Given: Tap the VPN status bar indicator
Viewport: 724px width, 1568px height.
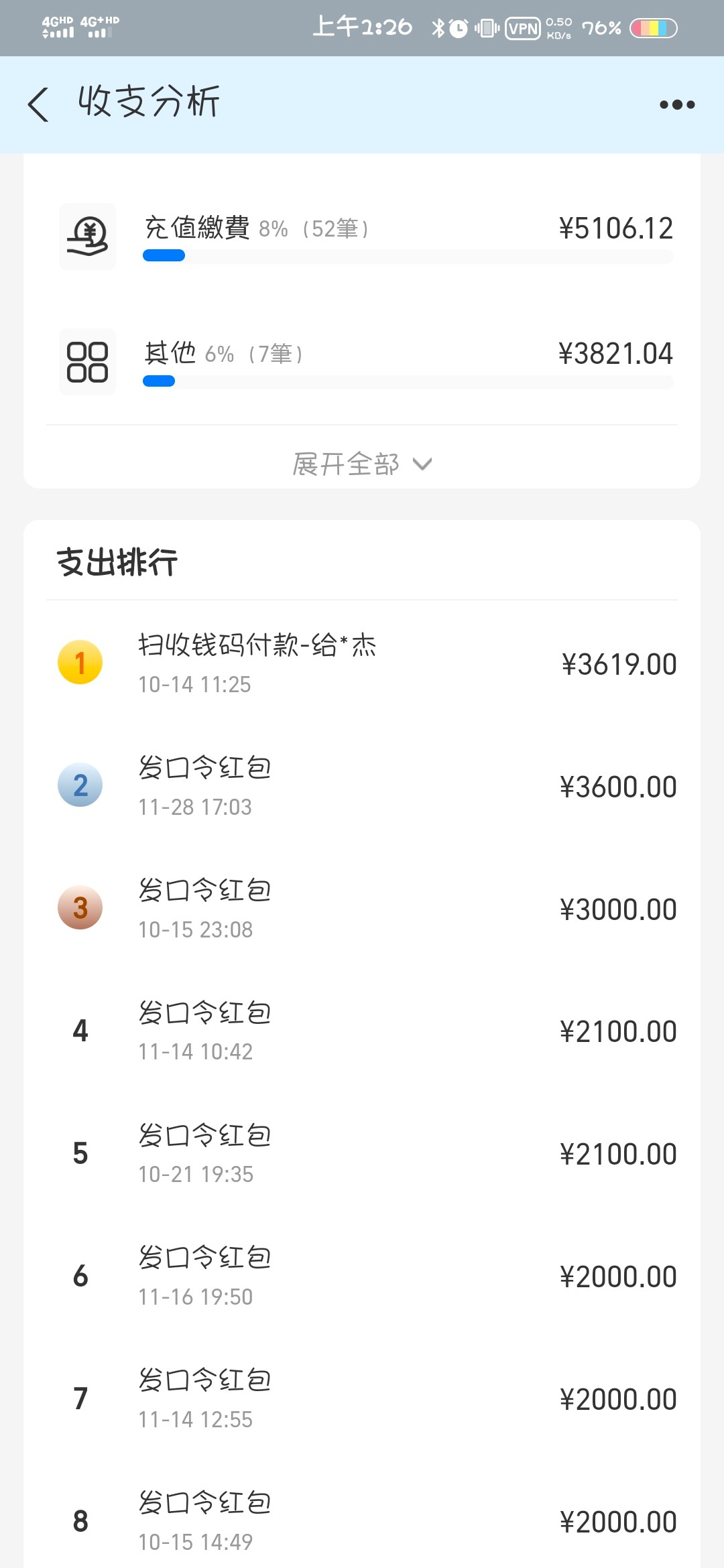Looking at the screenshot, I should pyautogui.click(x=523, y=28).
